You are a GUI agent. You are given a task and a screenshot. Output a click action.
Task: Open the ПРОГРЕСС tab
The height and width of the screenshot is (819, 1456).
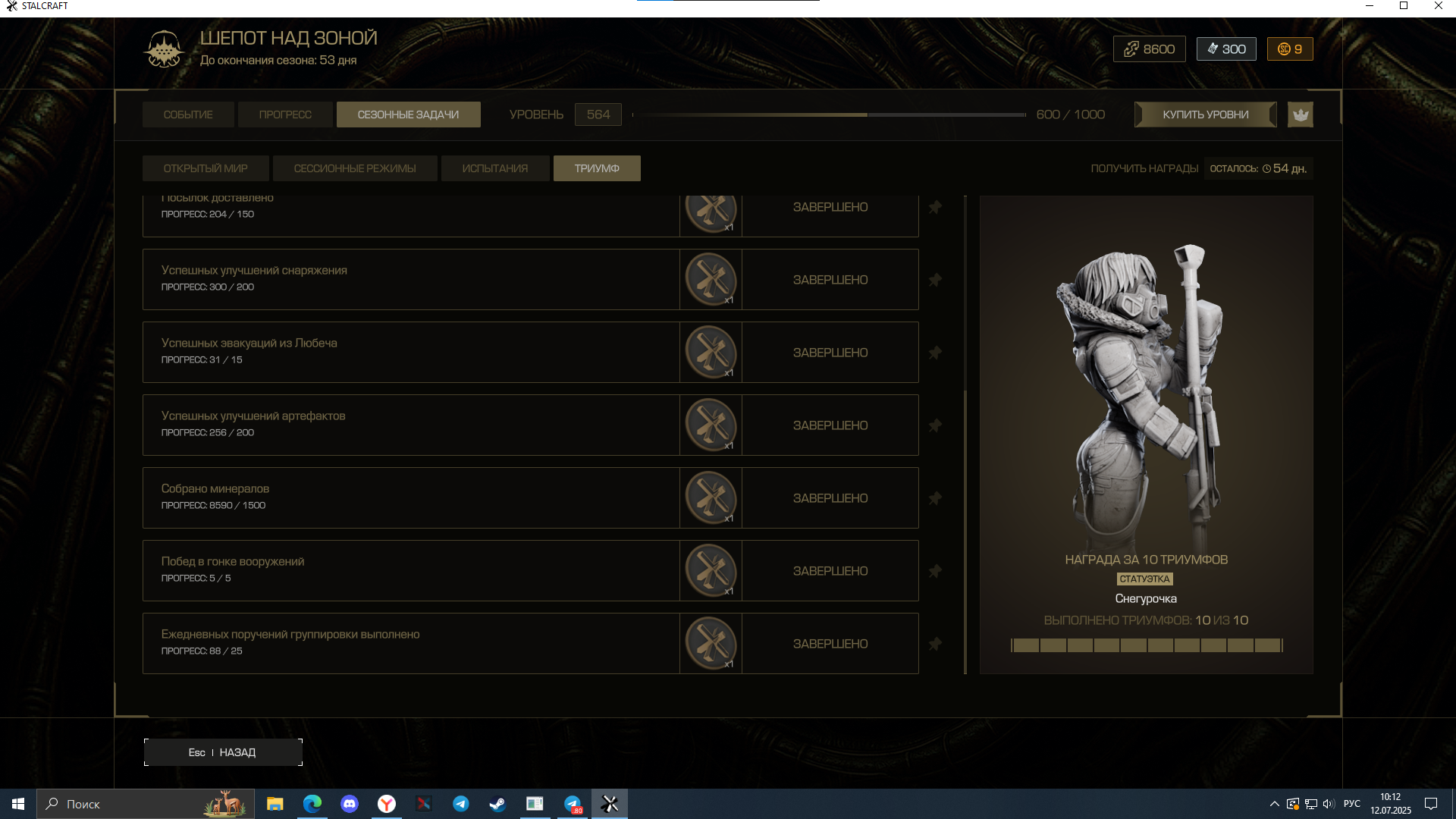pyautogui.click(x=285, y=115)
